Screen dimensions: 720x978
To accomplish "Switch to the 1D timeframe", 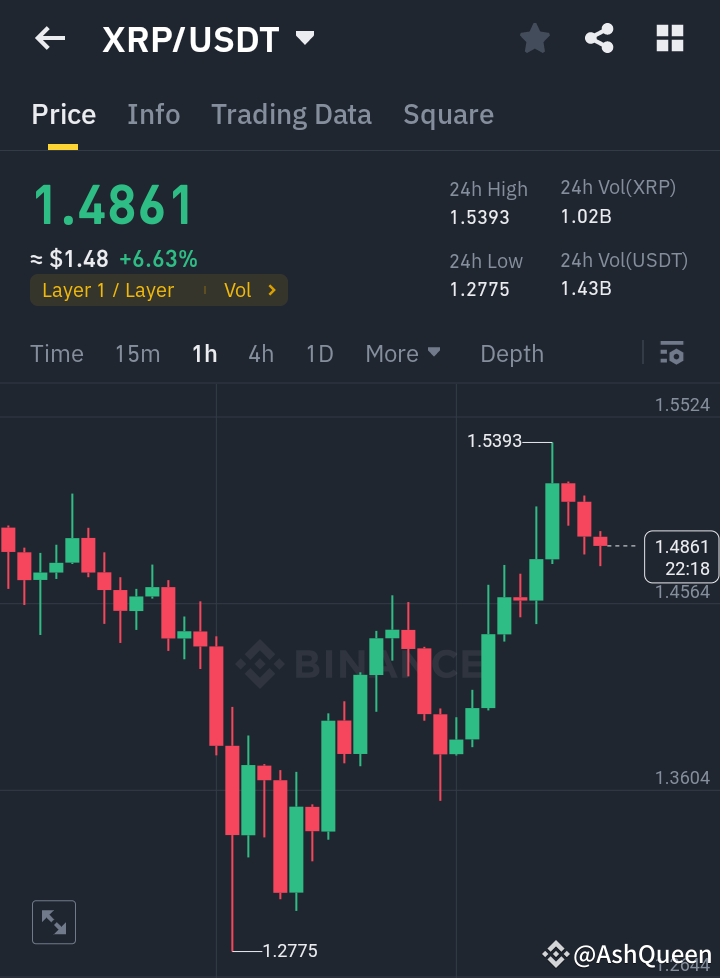I will click(319, 353).
